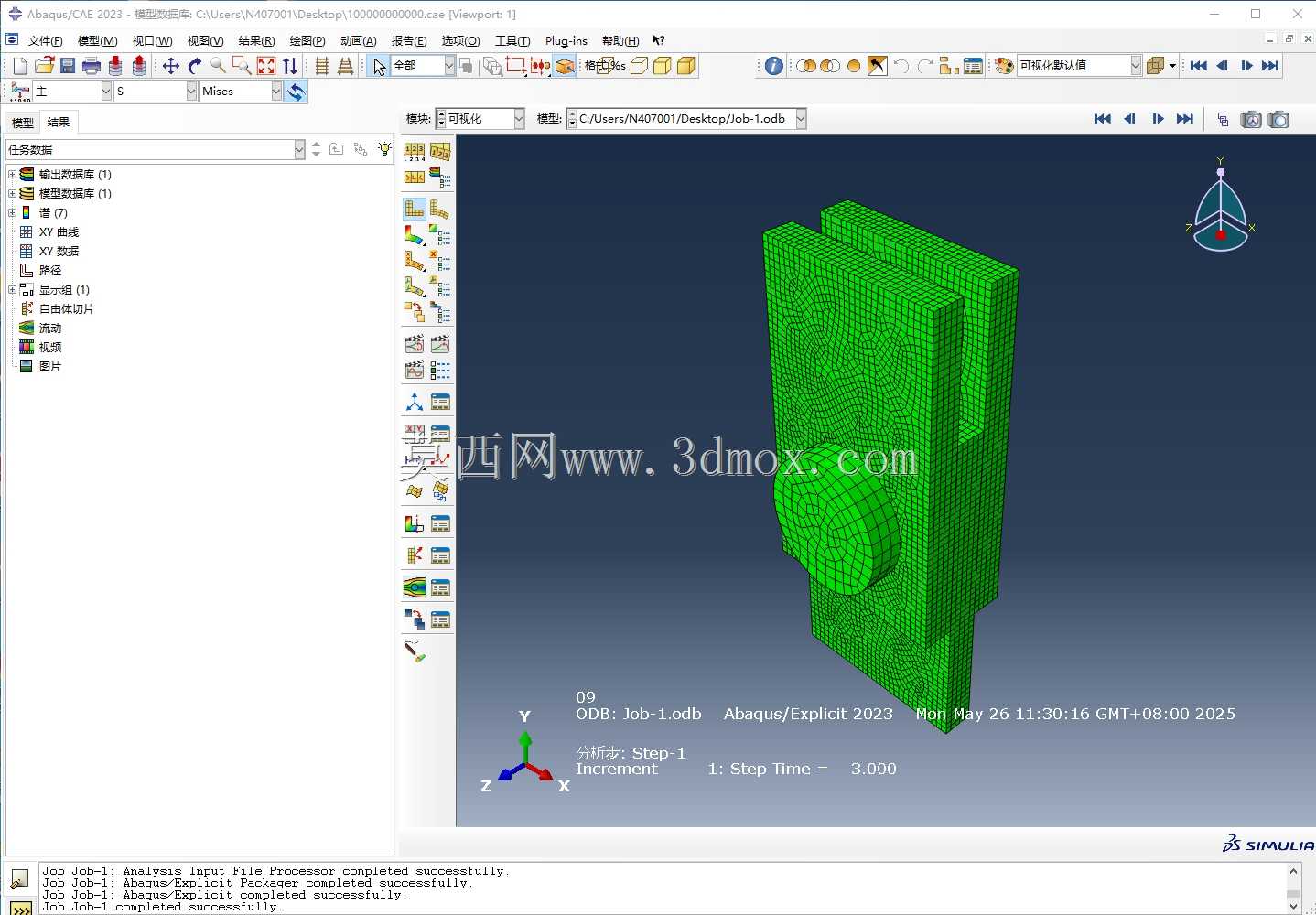
Task: Step to the next frame in the toolbar
Action: click(x=1246, y=66)
